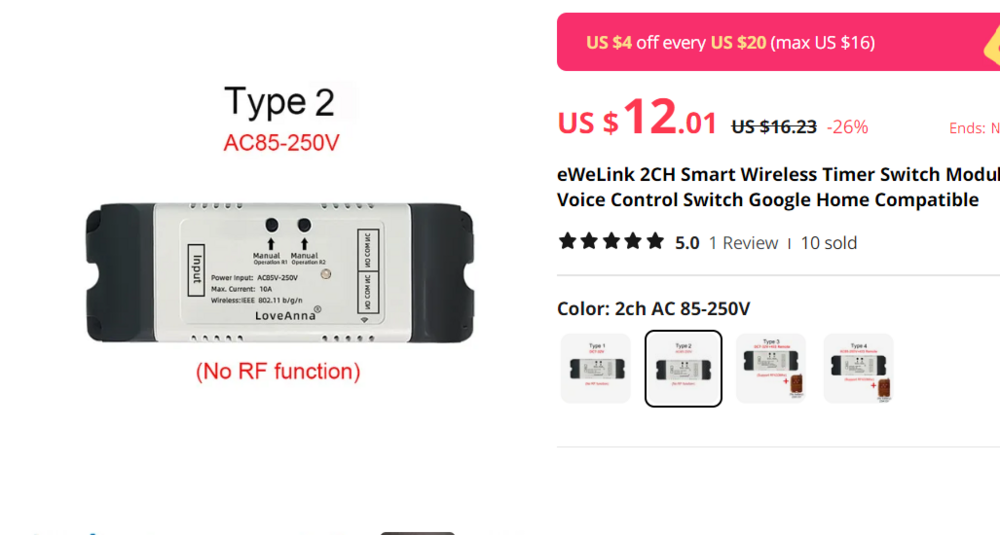The width and height of the screenshot is (1000, 535).
Task: Click the "10 sold" text
Action: click(x=829, y=243)
